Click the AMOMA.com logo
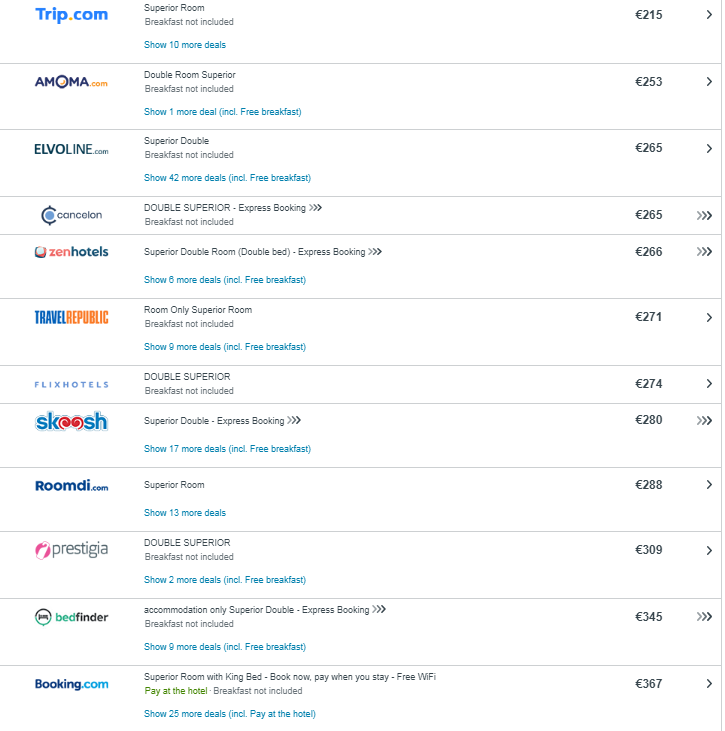Viewport: 725px width, 731px height. 71,82
